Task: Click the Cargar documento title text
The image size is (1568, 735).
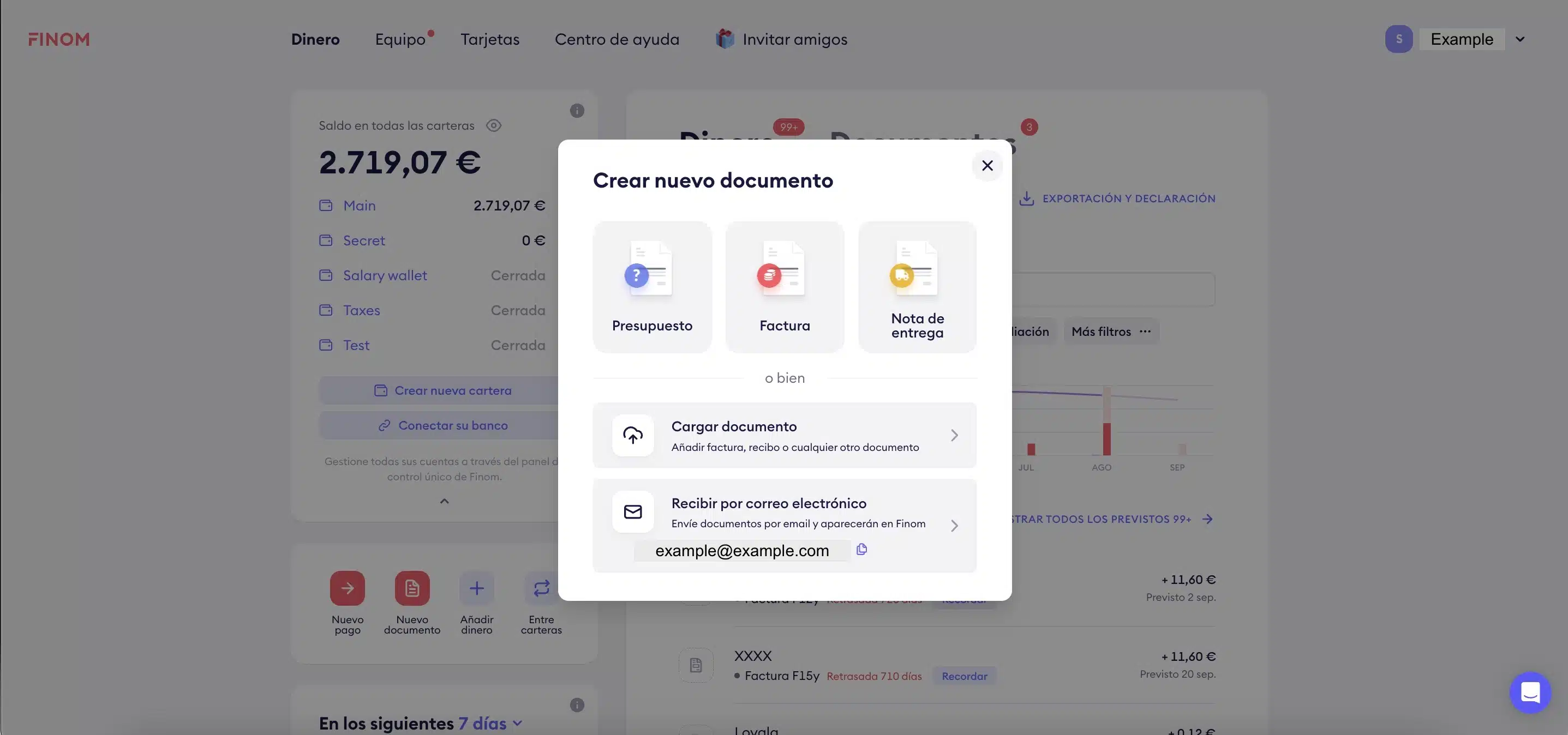Action: click(x=733, y=426)
